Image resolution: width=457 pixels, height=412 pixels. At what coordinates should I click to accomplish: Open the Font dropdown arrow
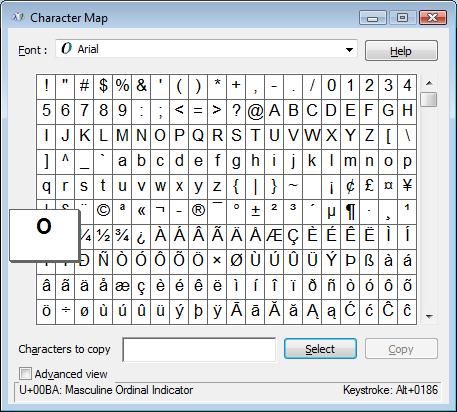pos(349,50)
